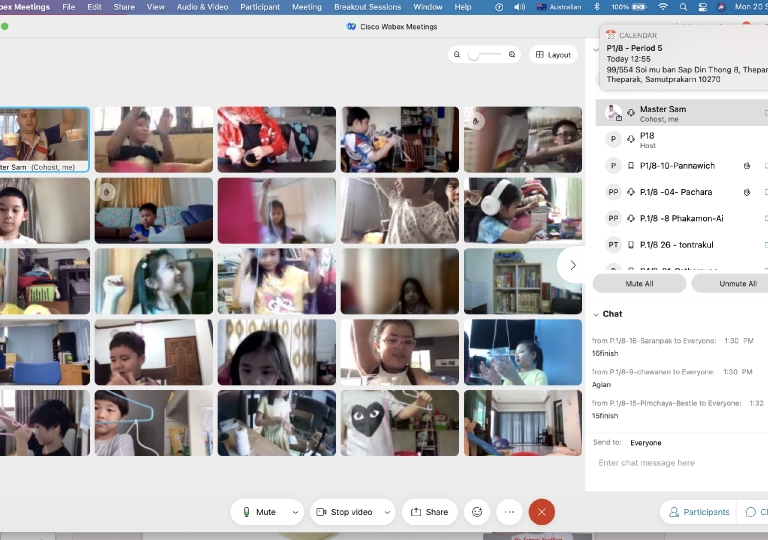
Task: Click the Bluetooth icon in menu bar
Action: pos(597,7)
